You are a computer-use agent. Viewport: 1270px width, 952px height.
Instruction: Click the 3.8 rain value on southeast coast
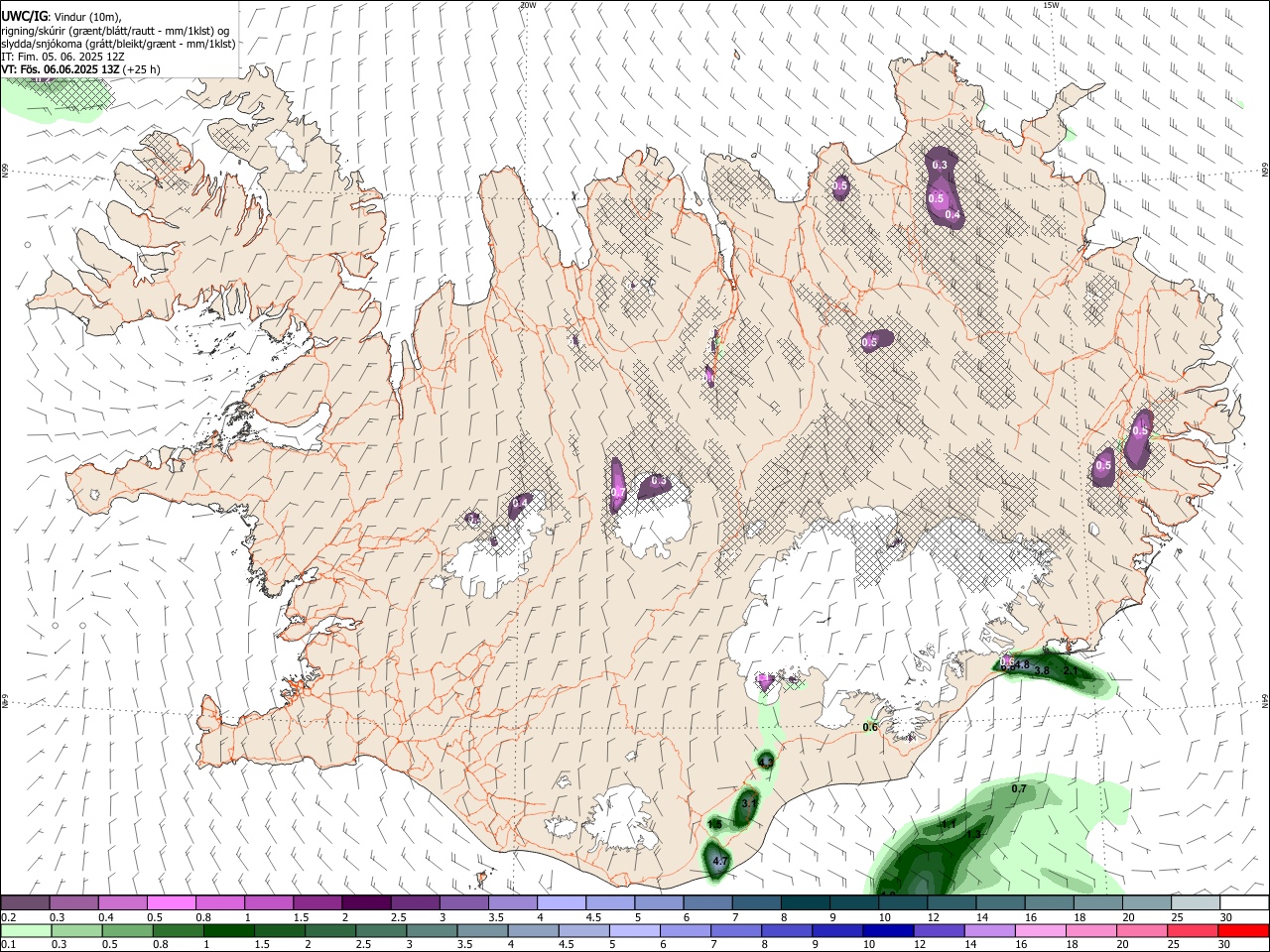[1042, 671]
